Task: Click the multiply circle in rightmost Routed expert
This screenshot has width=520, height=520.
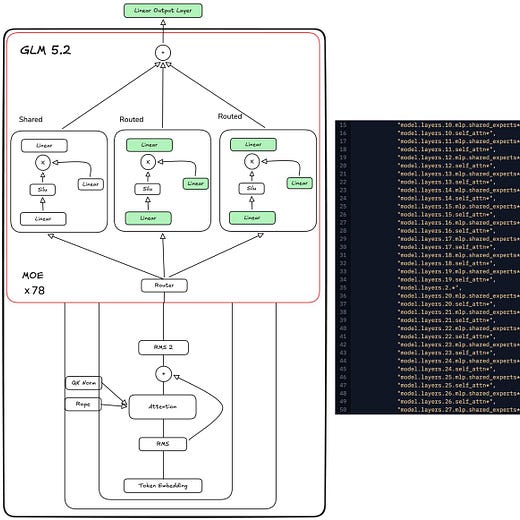Action: pyautogui.click(x=252, y=162)
